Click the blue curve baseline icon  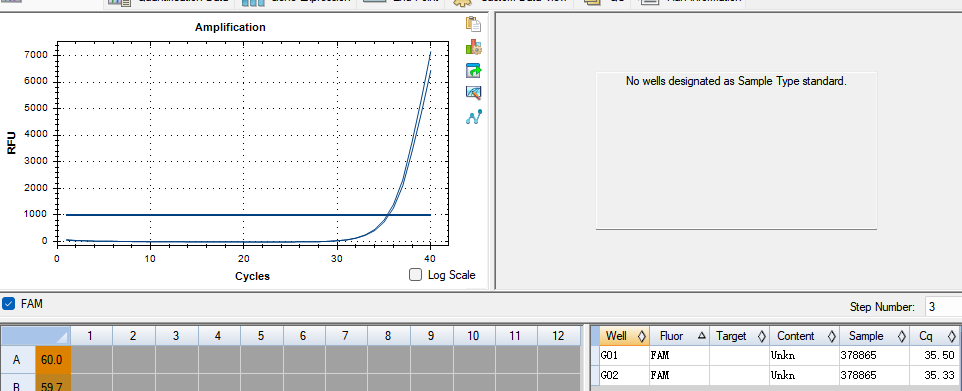[x=474, y=117]
